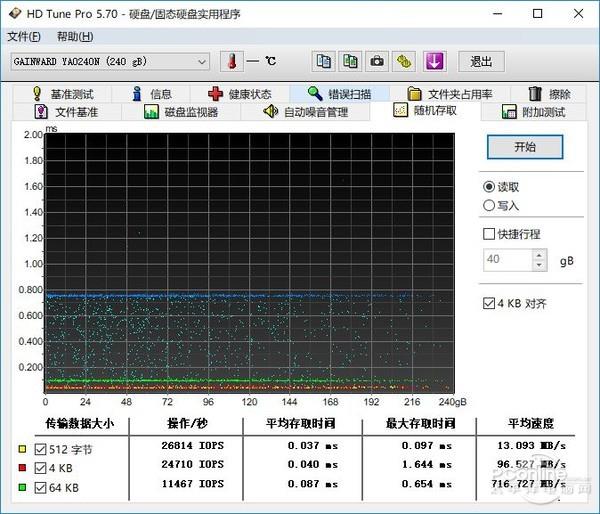Click the temperature thermometer icon
The width and height of the screenshot is (600, 514).
pos(231,61)
